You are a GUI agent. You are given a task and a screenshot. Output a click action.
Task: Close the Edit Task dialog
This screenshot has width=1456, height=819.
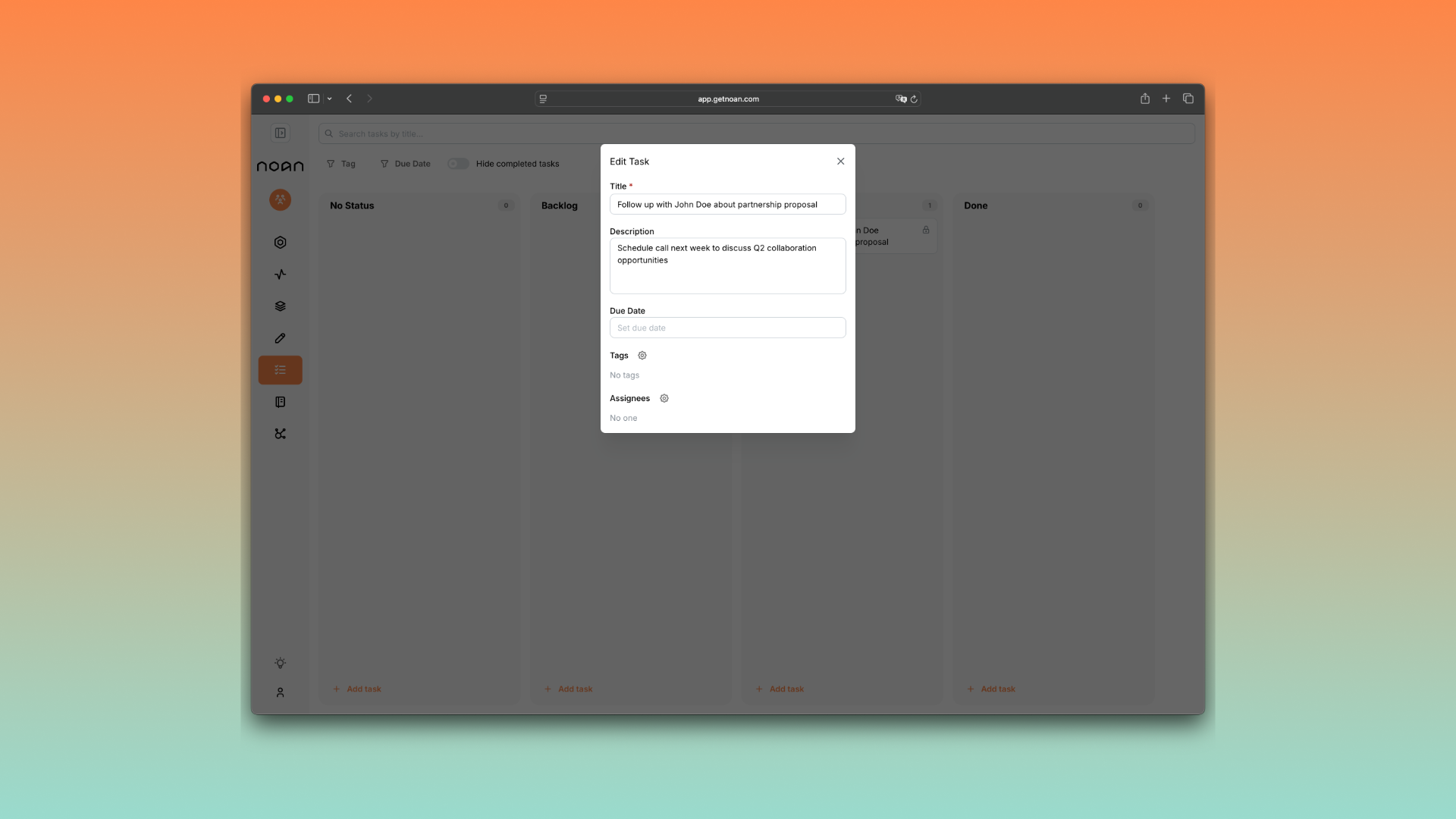pos(840,162)
